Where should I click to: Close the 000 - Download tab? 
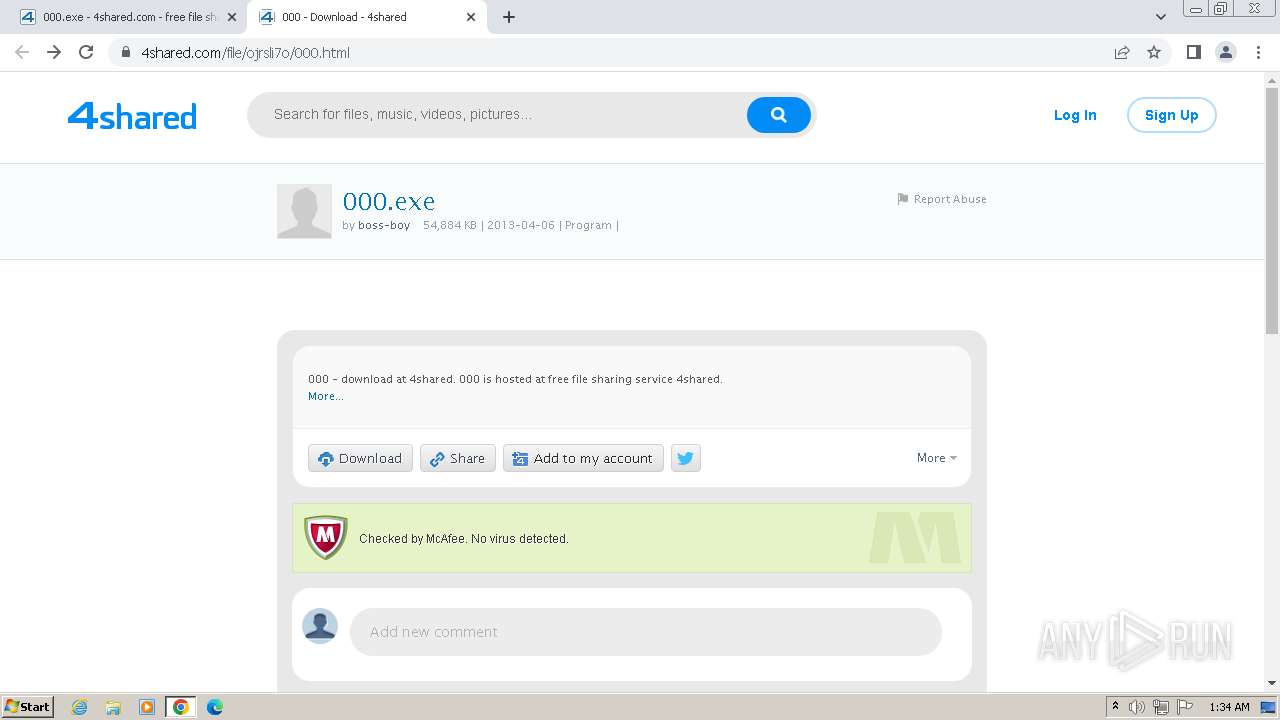click(471, 17)
